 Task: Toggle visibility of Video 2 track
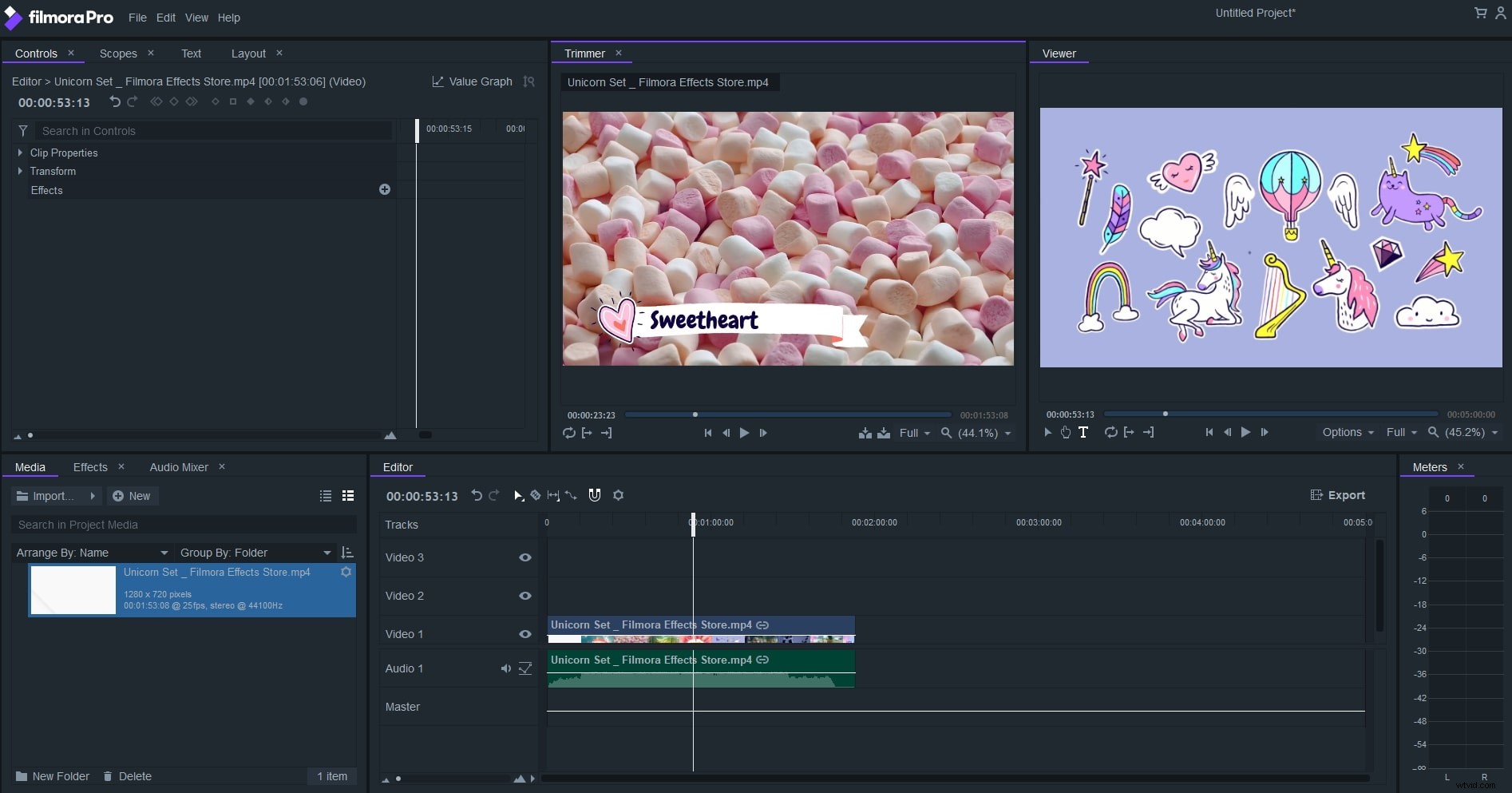coord(524,596)
